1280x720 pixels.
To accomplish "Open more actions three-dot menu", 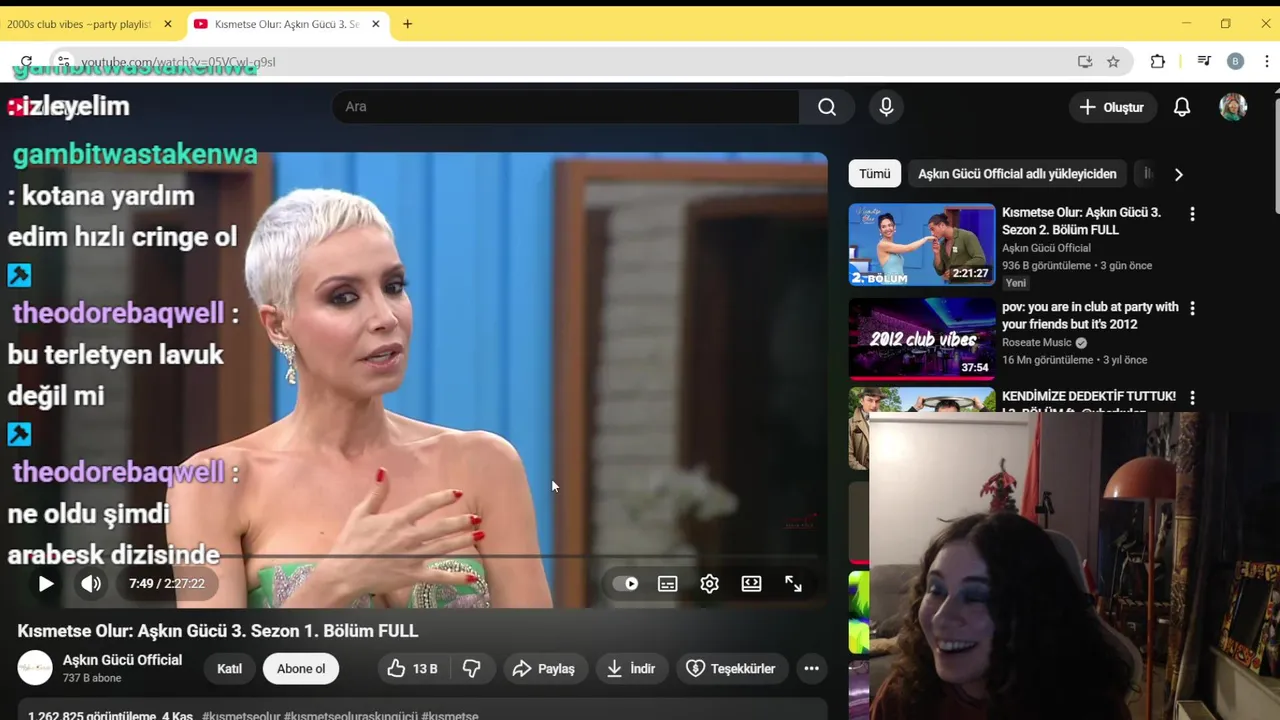I will coord(812,668).
